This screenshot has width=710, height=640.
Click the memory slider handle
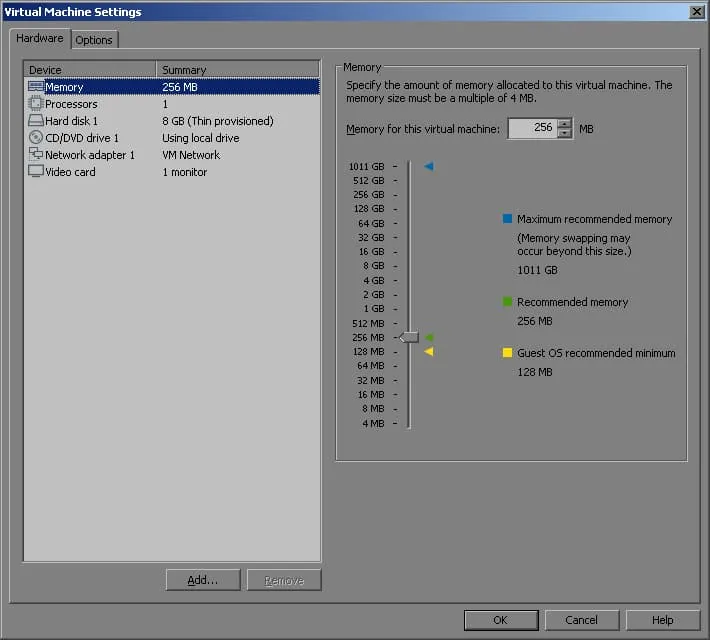[x=409, y=338]
